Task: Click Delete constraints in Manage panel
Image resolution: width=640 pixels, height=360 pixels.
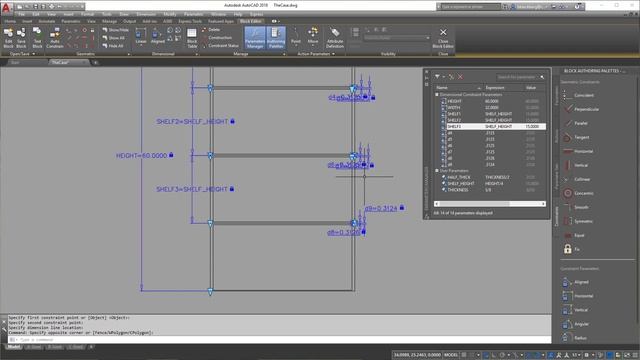Action: tap(211, 30)
